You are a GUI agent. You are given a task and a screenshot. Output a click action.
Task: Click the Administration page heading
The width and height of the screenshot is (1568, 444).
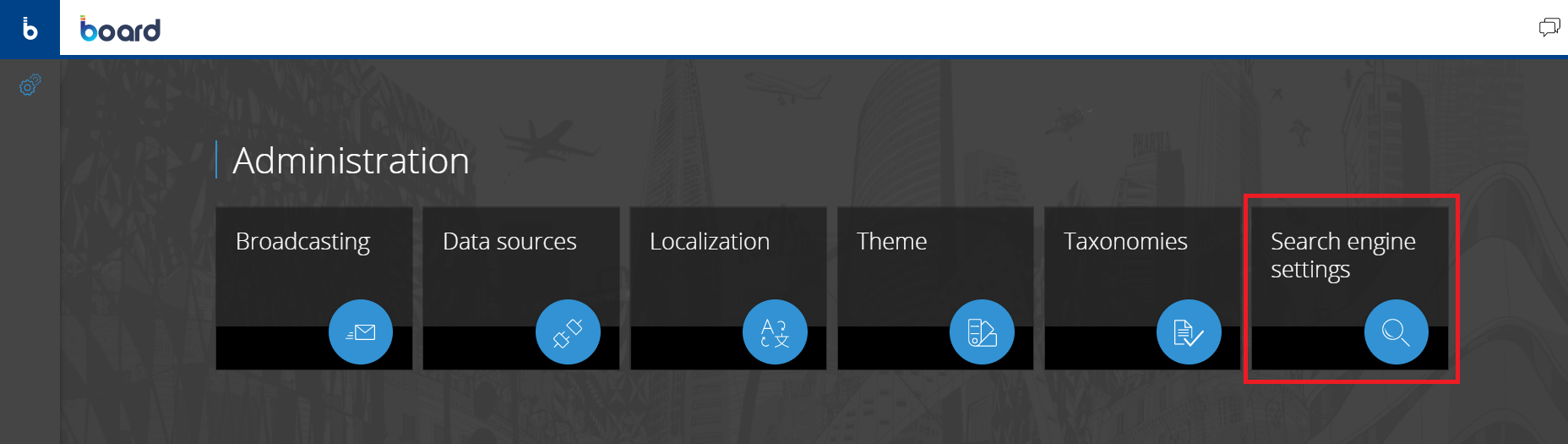point(351,161)
